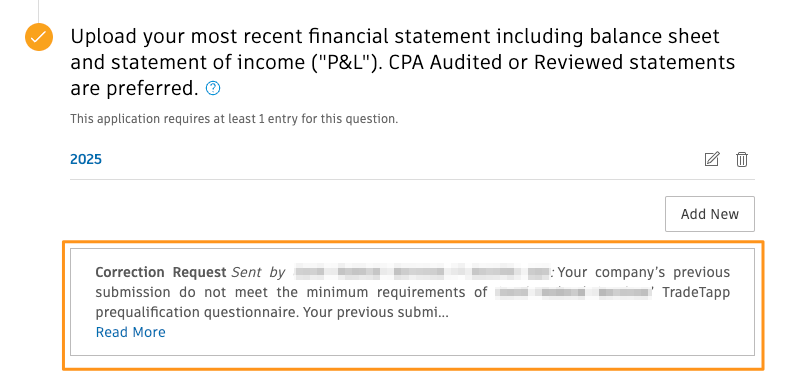The height and width of the screenshot is (388, 803).
Task: Click the Add New button
Action: 709,214
